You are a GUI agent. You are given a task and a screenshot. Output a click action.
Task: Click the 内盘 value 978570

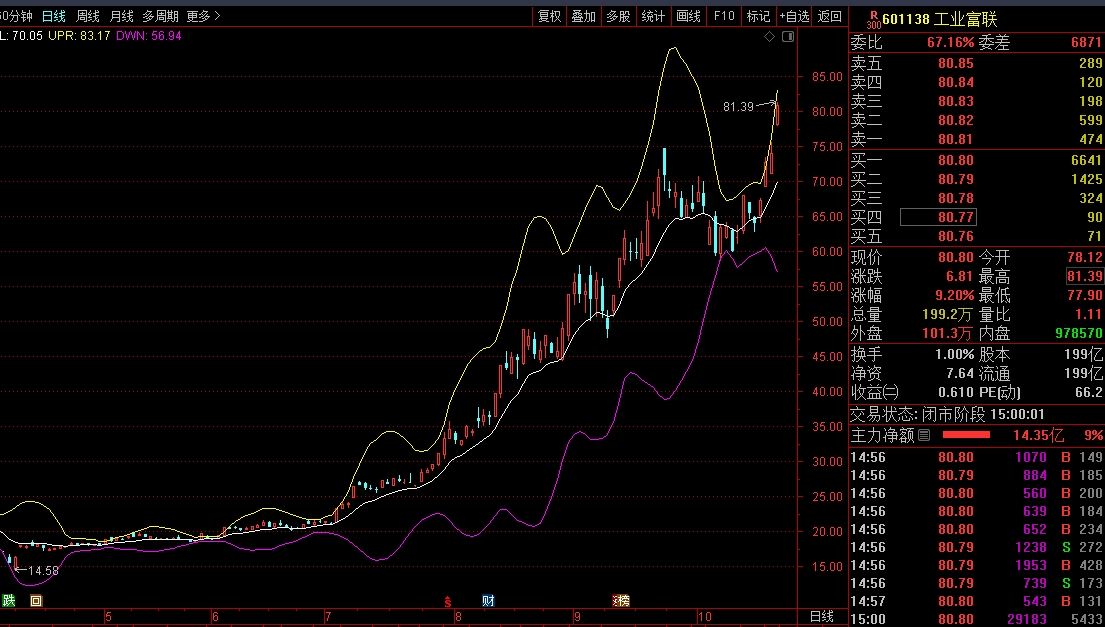(1079, 333)
